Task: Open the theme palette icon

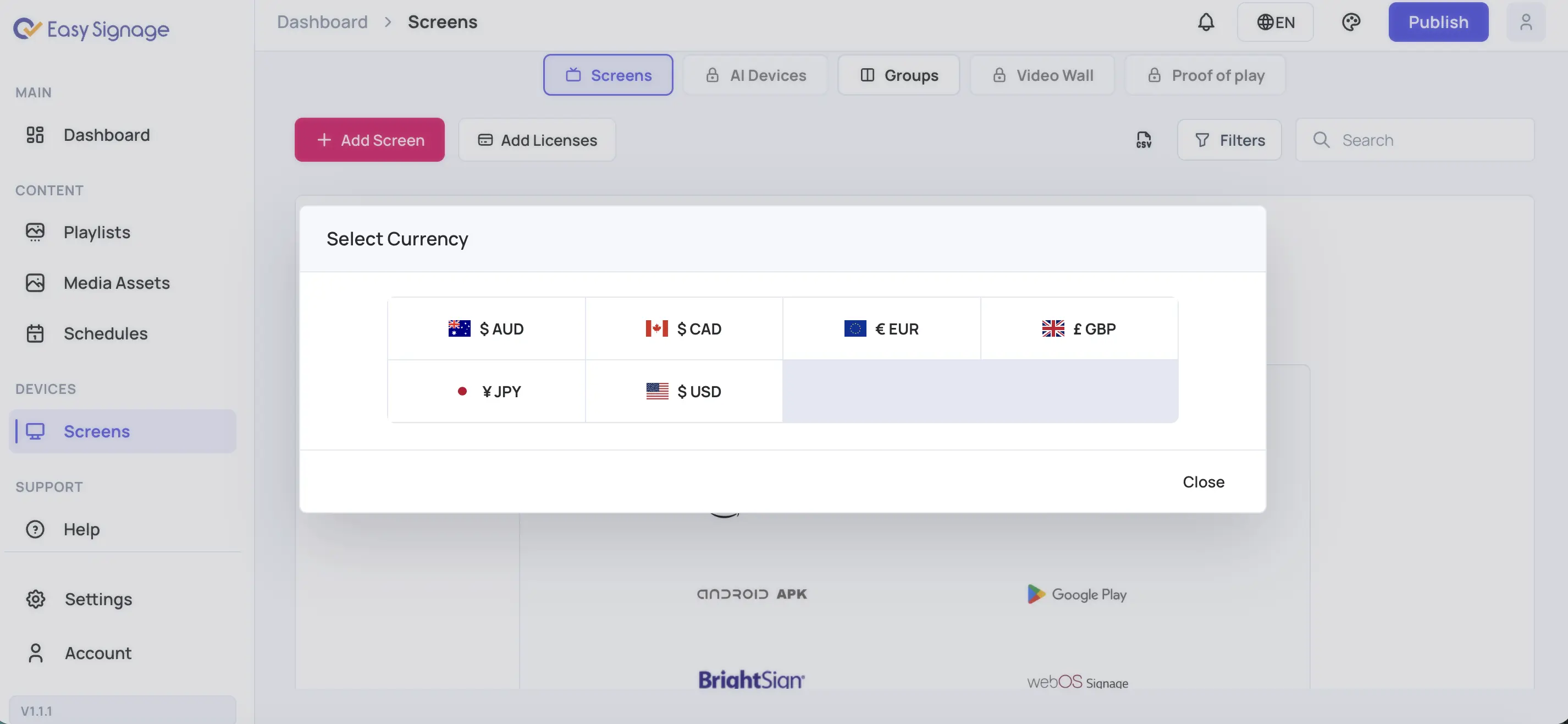Action: (x=1351, y=22)
